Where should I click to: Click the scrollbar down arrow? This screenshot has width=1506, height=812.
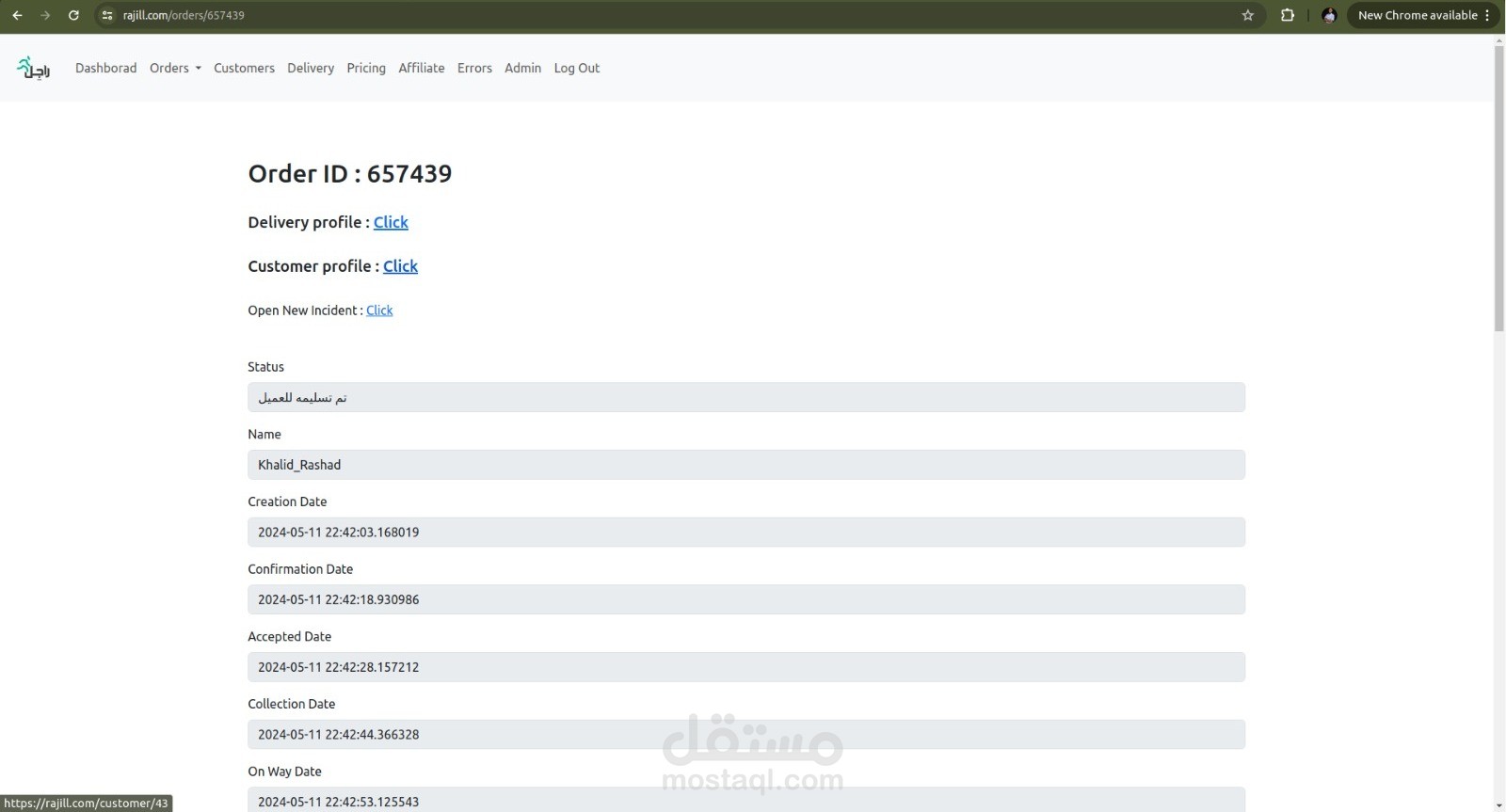click(1499, 806)
